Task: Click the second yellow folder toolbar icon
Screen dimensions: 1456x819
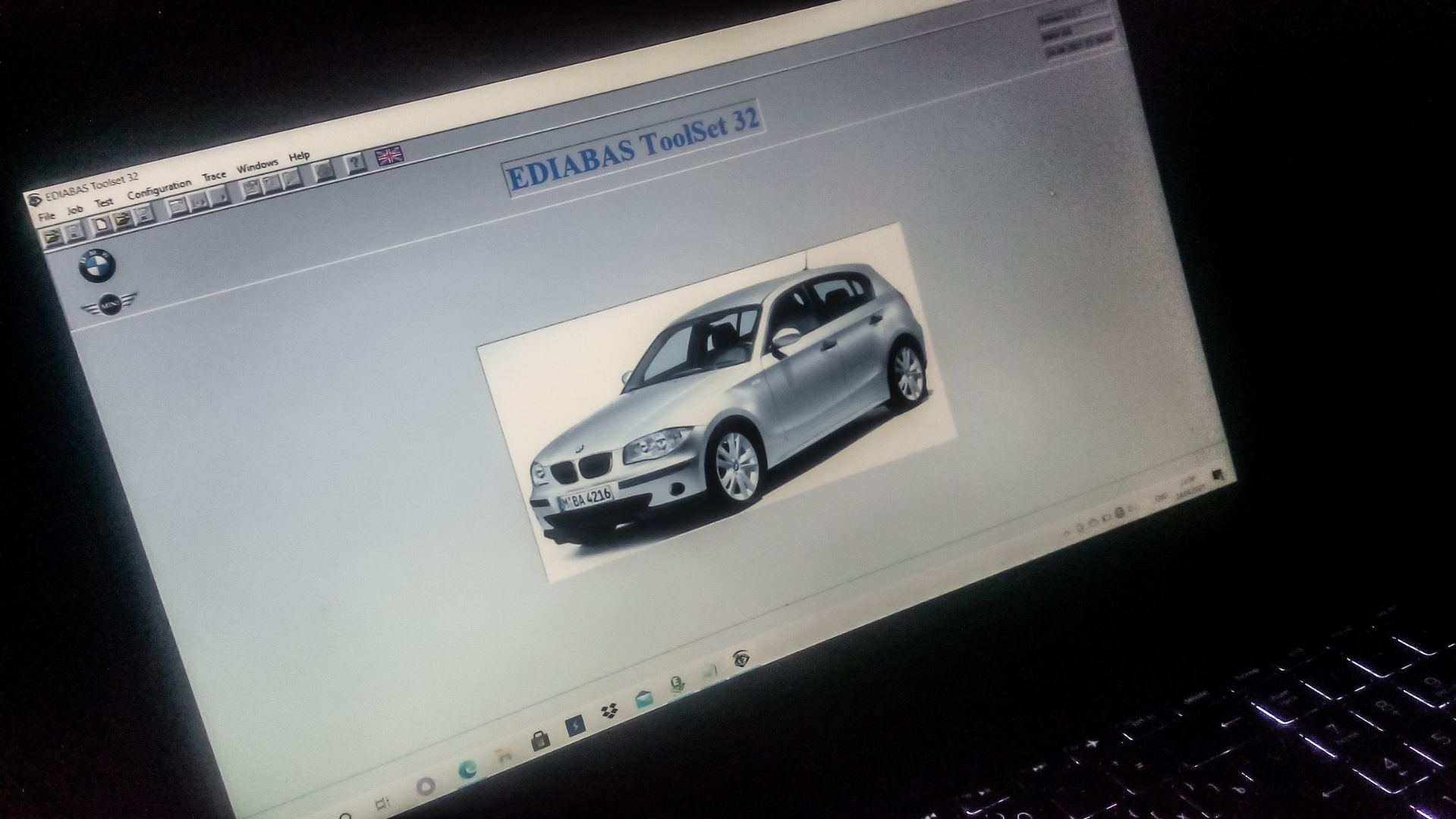Action: tap(122, 219)
